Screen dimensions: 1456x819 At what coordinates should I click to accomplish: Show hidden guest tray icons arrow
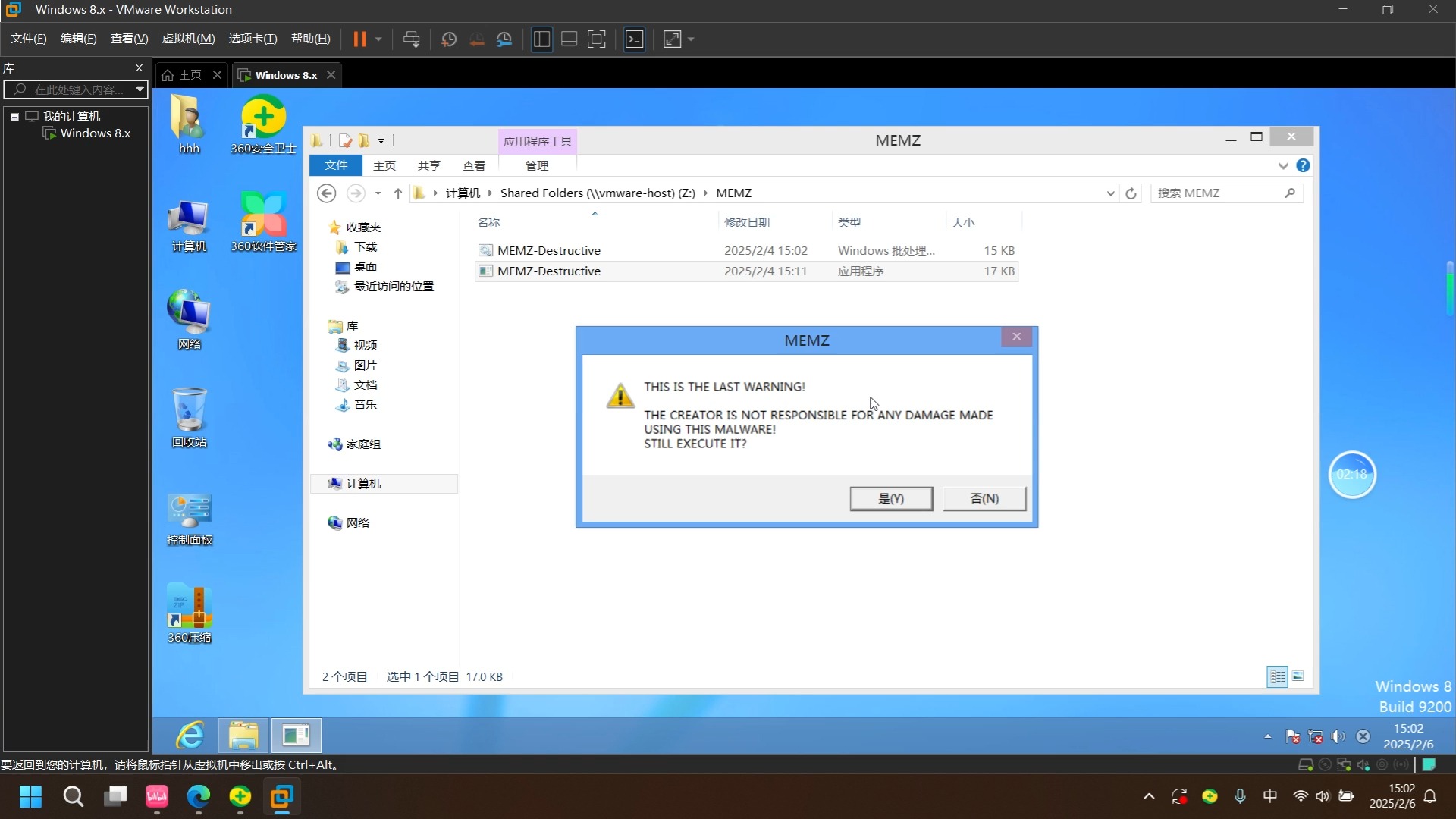pyautogui.click(x=1268, y=736)
